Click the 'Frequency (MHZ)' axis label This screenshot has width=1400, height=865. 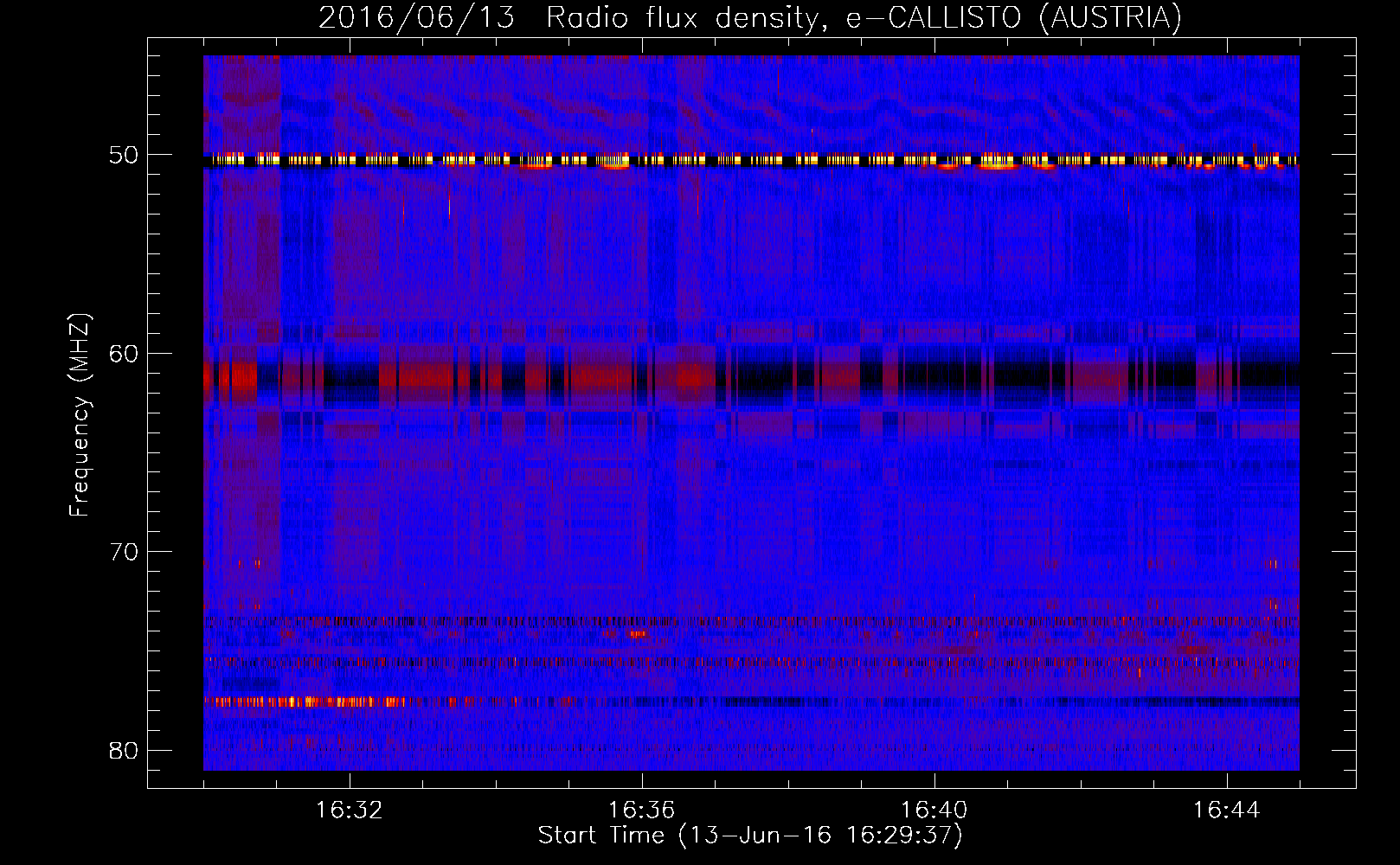pos(80,415)
